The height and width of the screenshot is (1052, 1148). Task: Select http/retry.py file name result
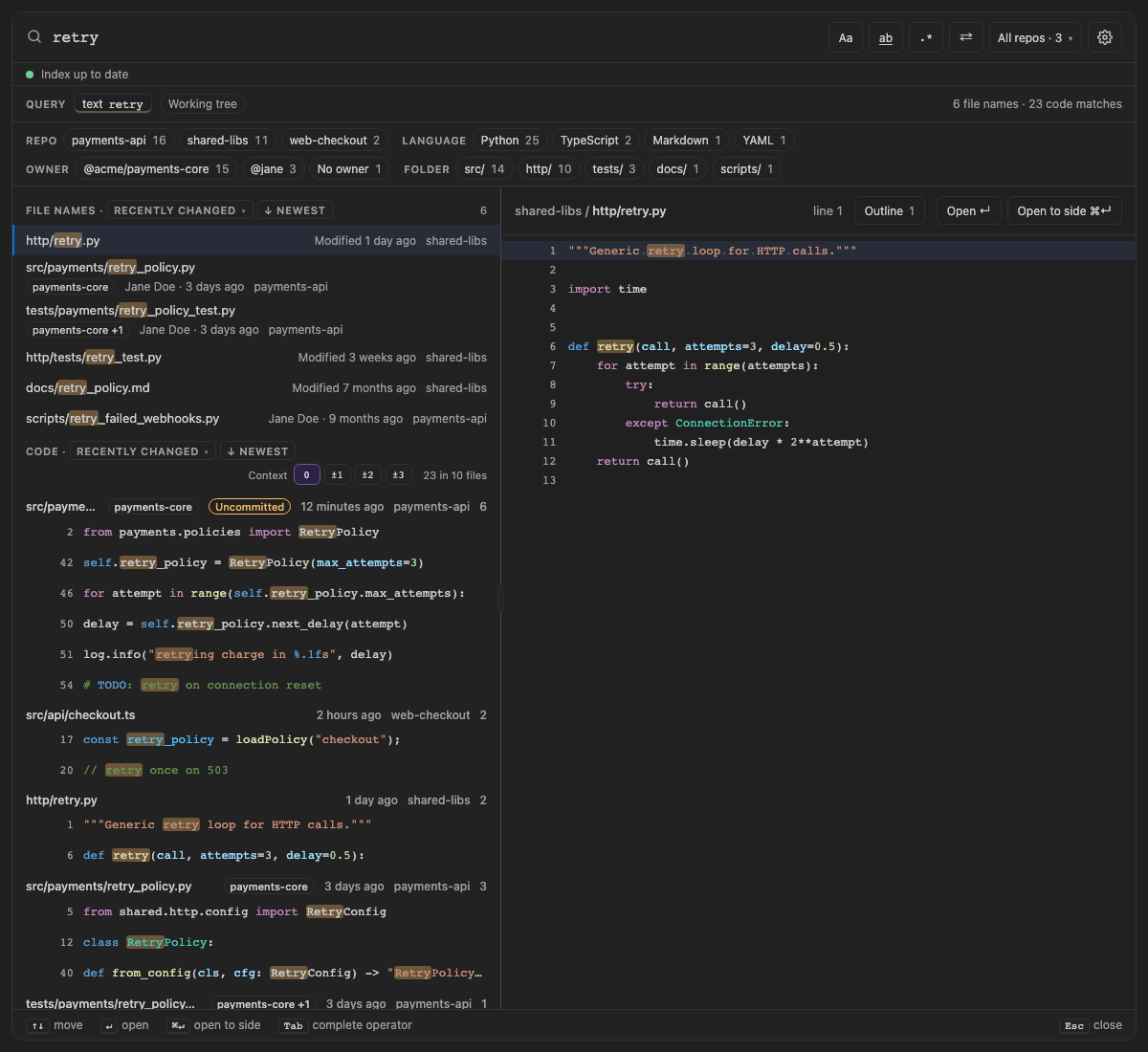pos(256,241)
